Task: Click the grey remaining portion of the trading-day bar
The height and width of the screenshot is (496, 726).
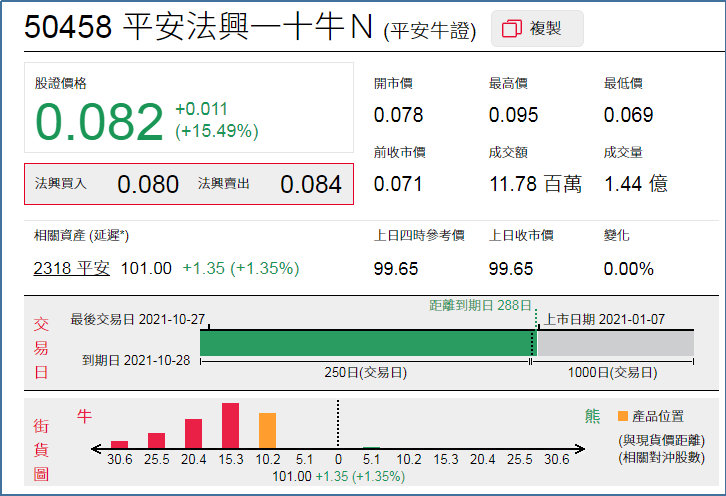Action: [x=615, y=344]
